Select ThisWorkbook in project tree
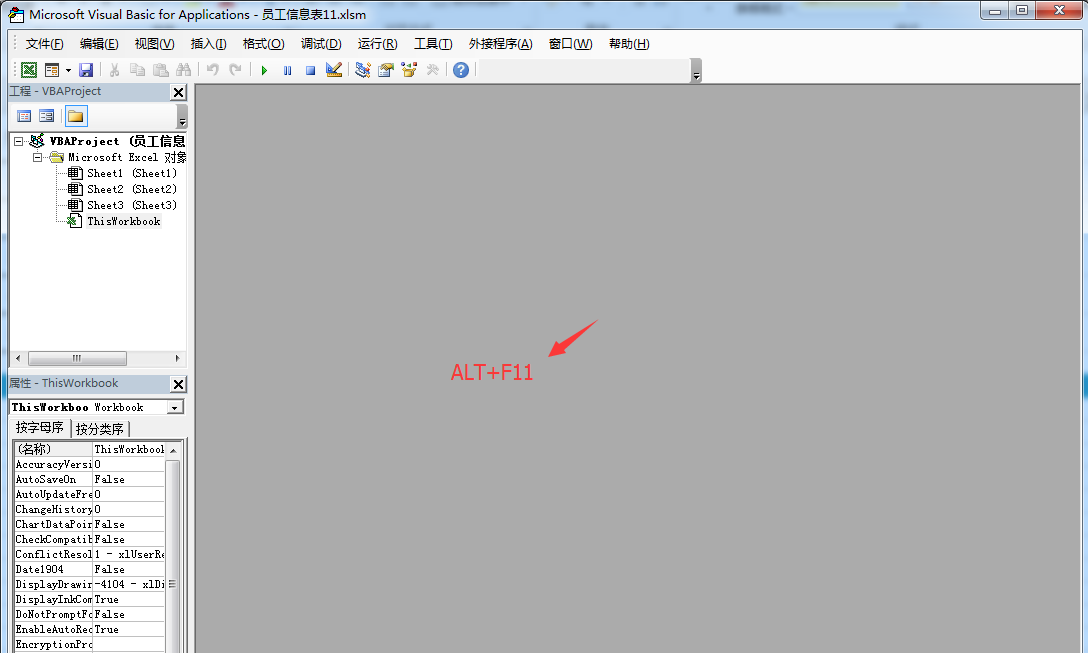Viewport: 1088px width, 653px height. click(124, 221)
